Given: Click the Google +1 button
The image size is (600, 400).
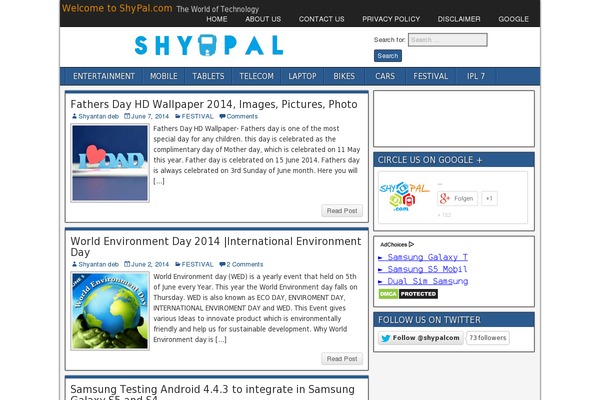Looking at the screenshot, I should click(x=489, y=198).
